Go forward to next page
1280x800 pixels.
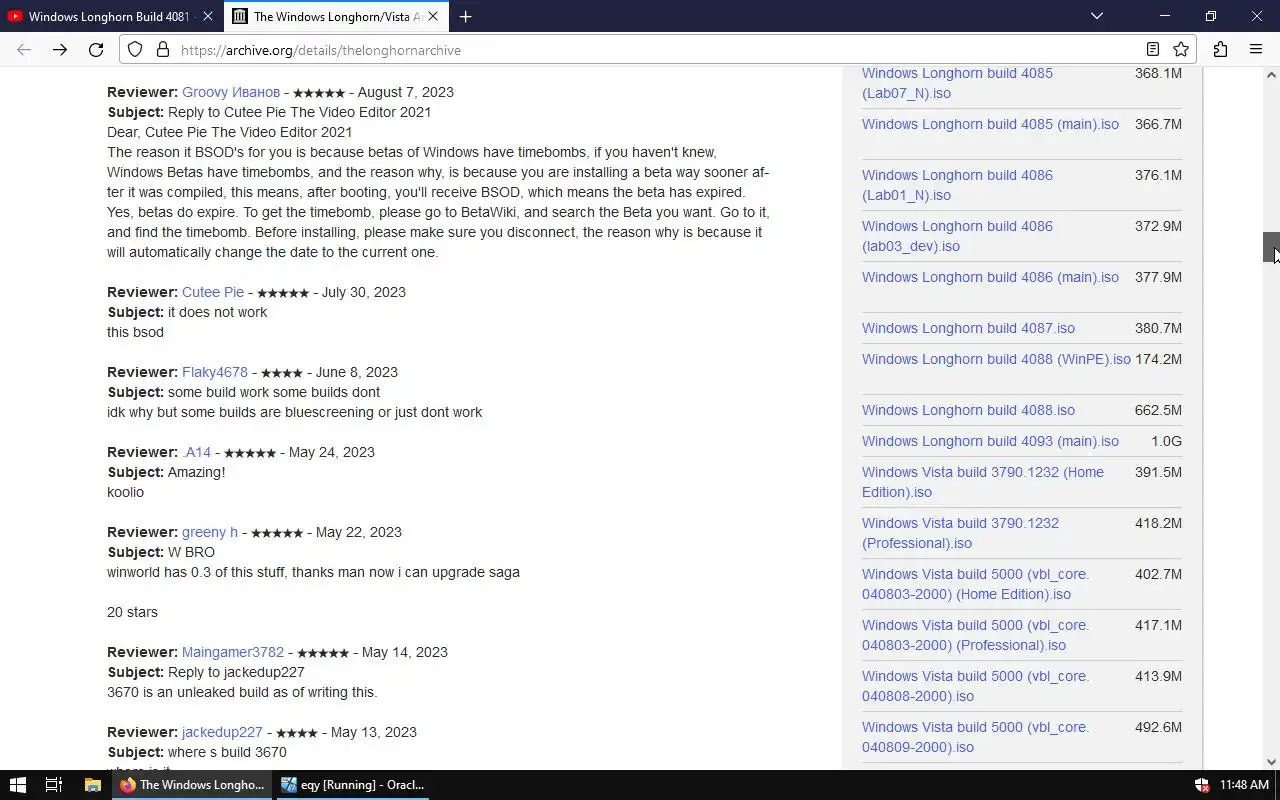[60, 50]
